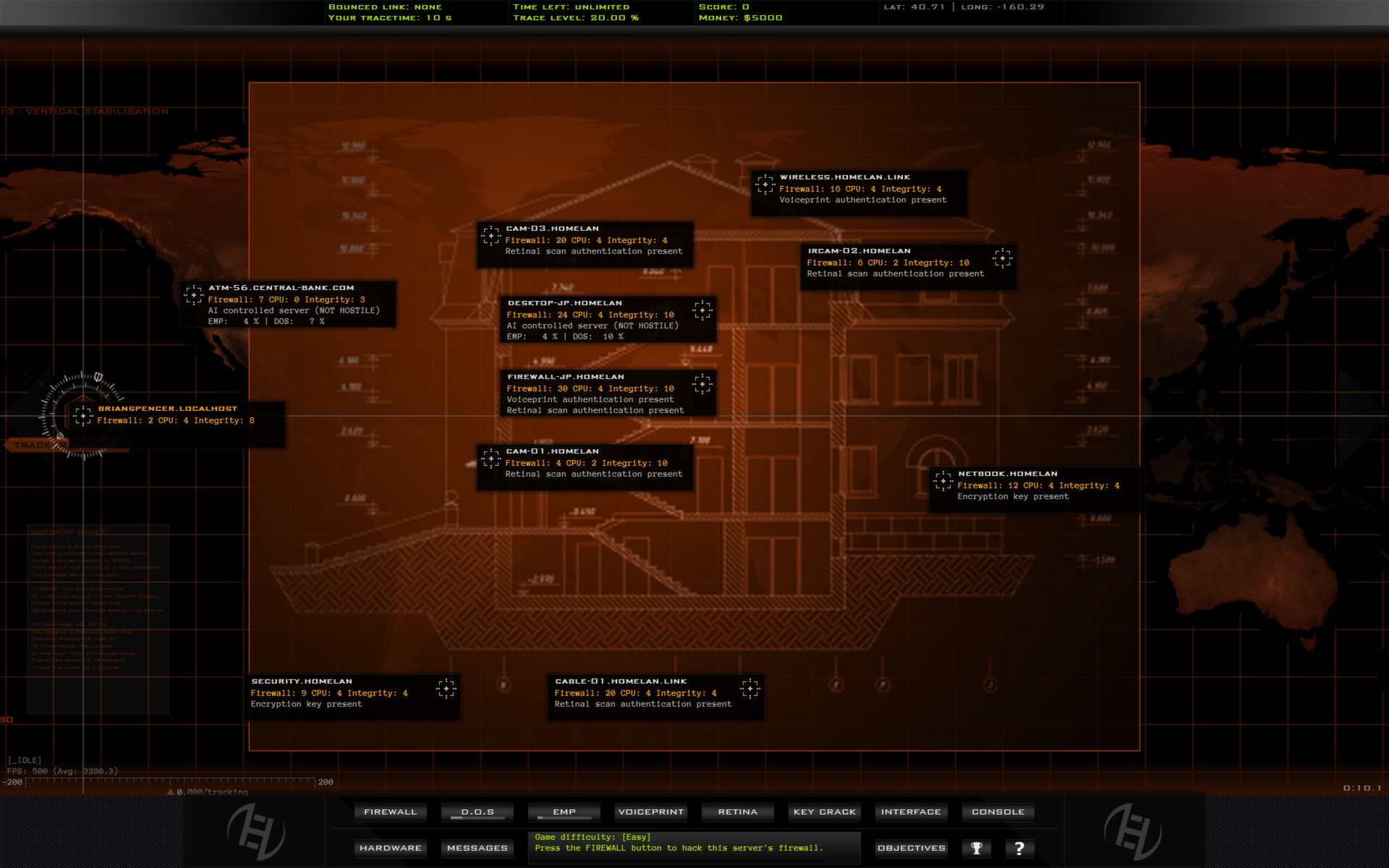1389x868 pixels.
Task: Select the BRIANSPENCER.LOCALHOST server label
Action: (168, 408)
